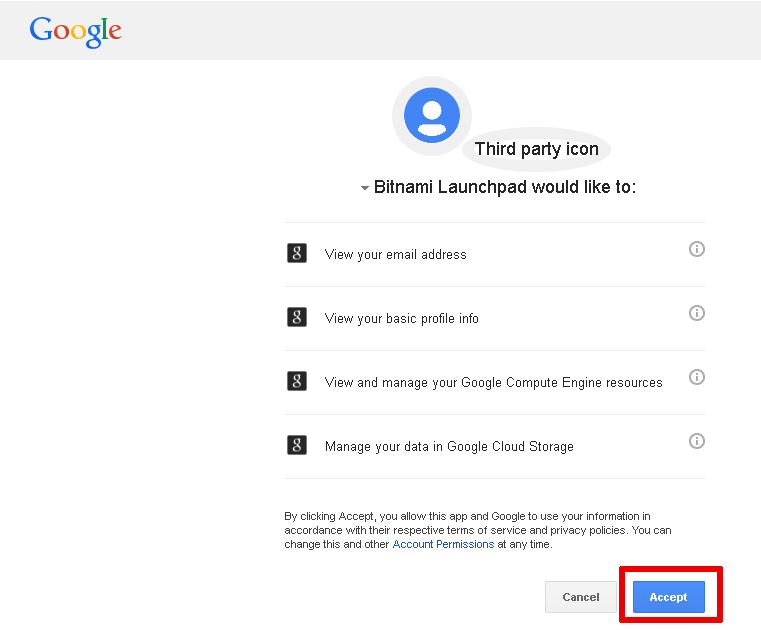Viewport: 761px width, 630px height.
Task: Click the 'Bitnami Launchpad would like to' heading
Action: click(x=505, y=187)
